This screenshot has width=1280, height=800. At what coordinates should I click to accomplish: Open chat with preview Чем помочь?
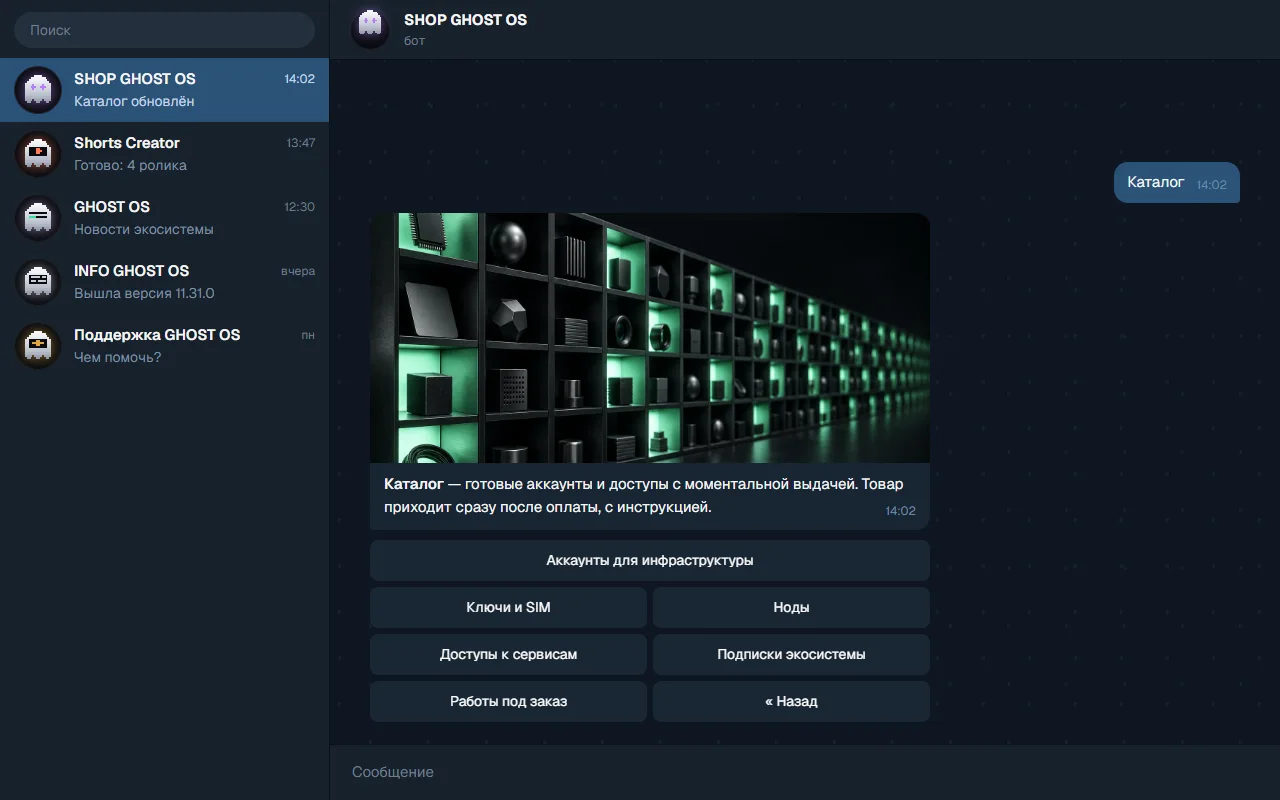164,346
